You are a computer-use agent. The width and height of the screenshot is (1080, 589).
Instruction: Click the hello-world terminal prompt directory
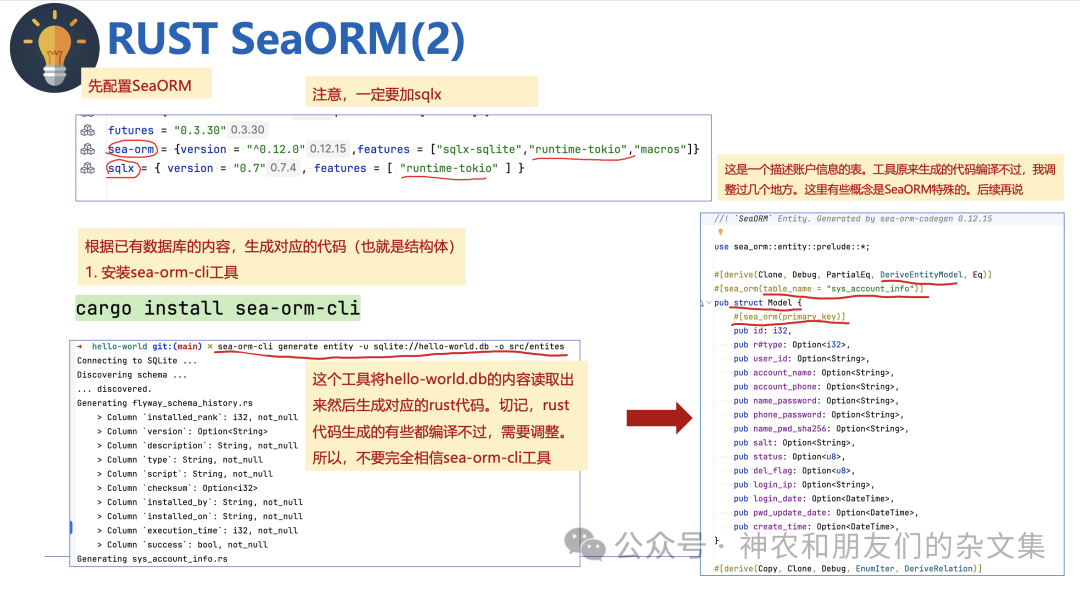coord(120,347)
